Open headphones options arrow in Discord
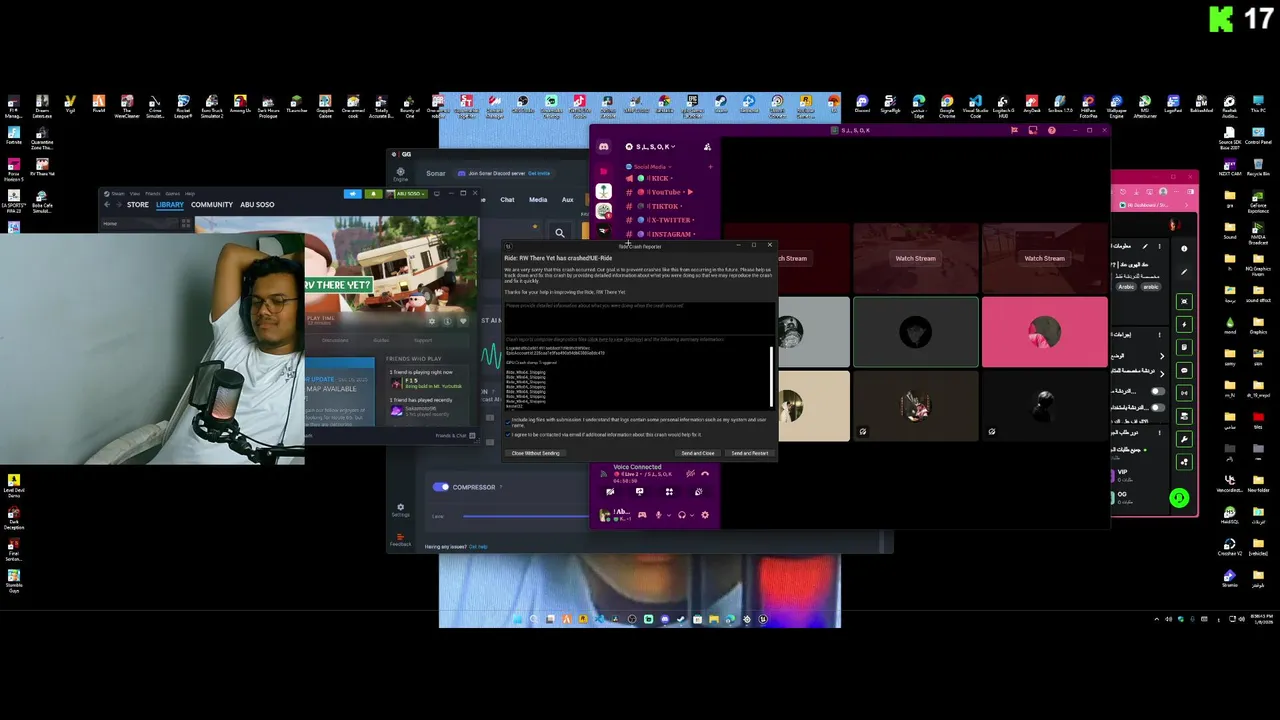This screenshot has width=1280, height=720. coord(692,515)
